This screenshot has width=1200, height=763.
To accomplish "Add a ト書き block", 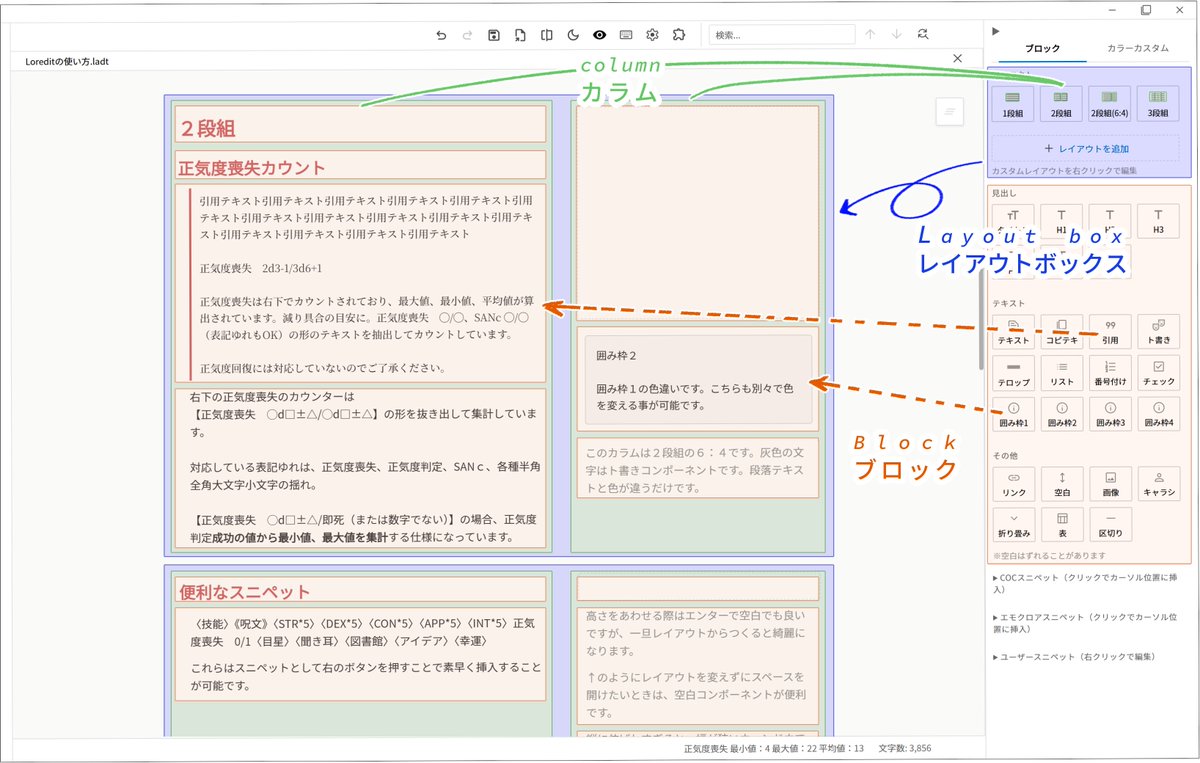I will [x=1158, y=332].
